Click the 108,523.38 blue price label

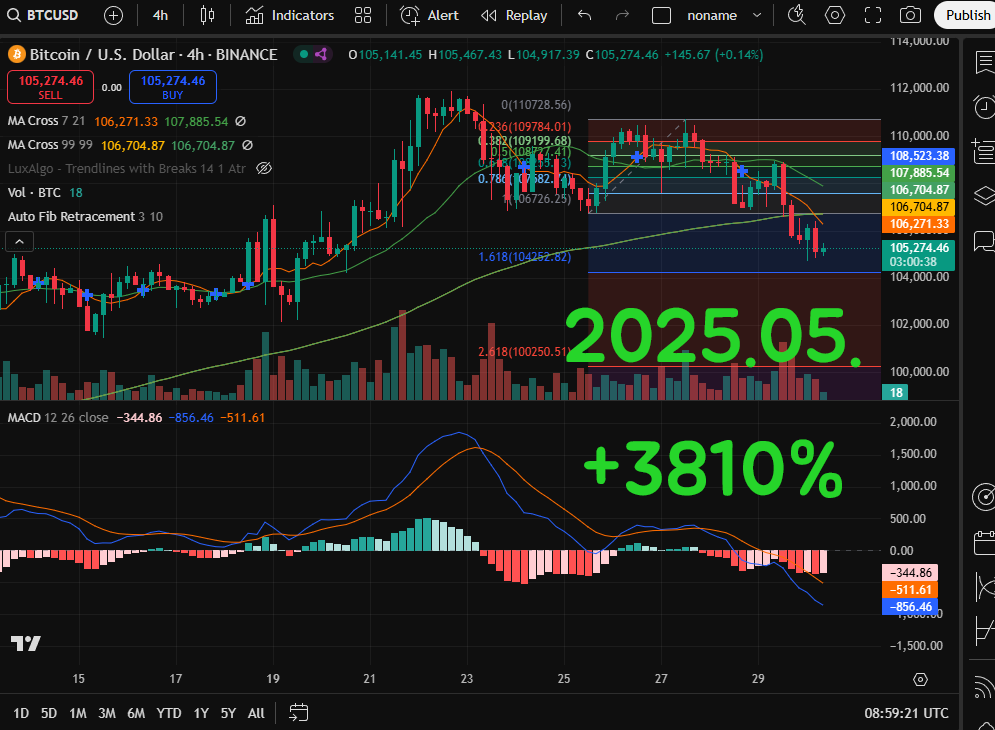(x=919, y=156)
